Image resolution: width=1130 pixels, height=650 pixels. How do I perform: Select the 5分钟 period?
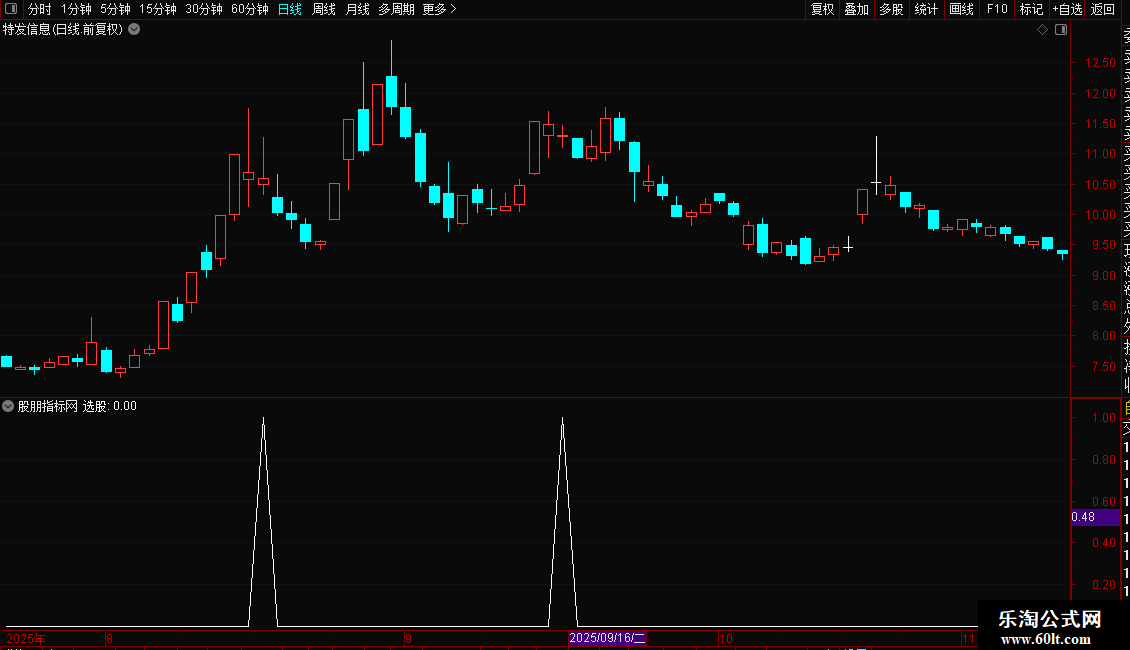115,9
